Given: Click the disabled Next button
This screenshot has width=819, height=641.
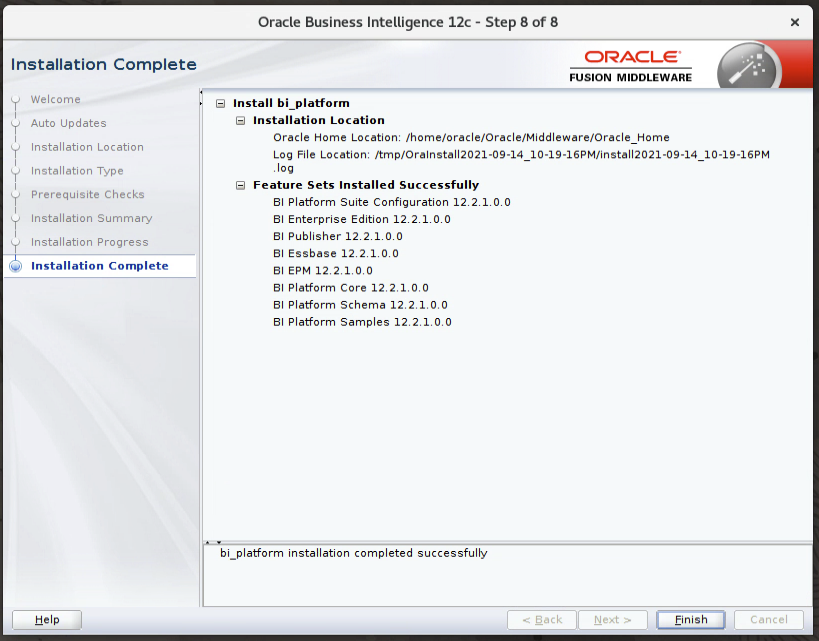Looking at the screenshot, I should point(612,620).
